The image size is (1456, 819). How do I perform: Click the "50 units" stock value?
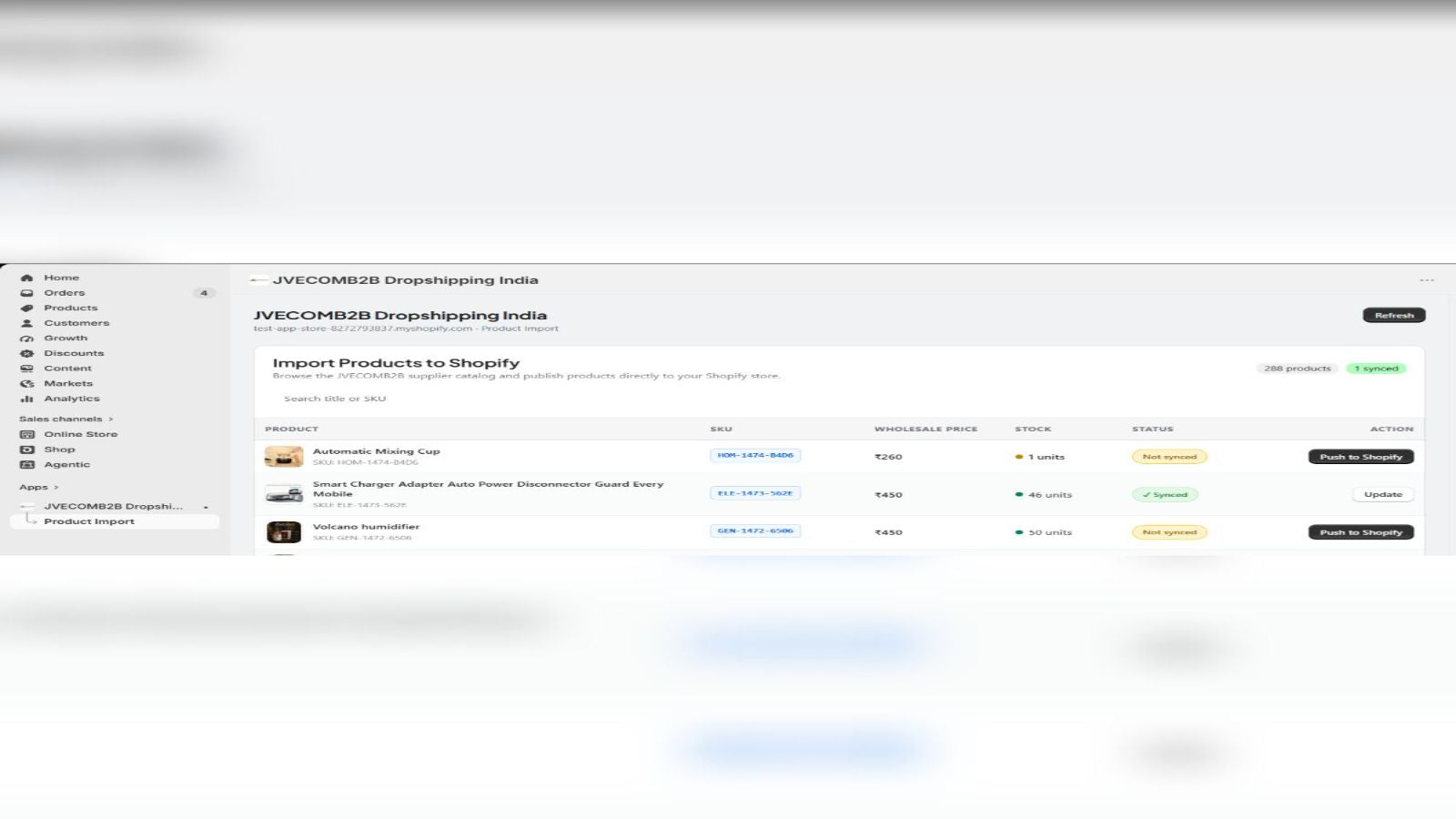[x=1049, y=532]
